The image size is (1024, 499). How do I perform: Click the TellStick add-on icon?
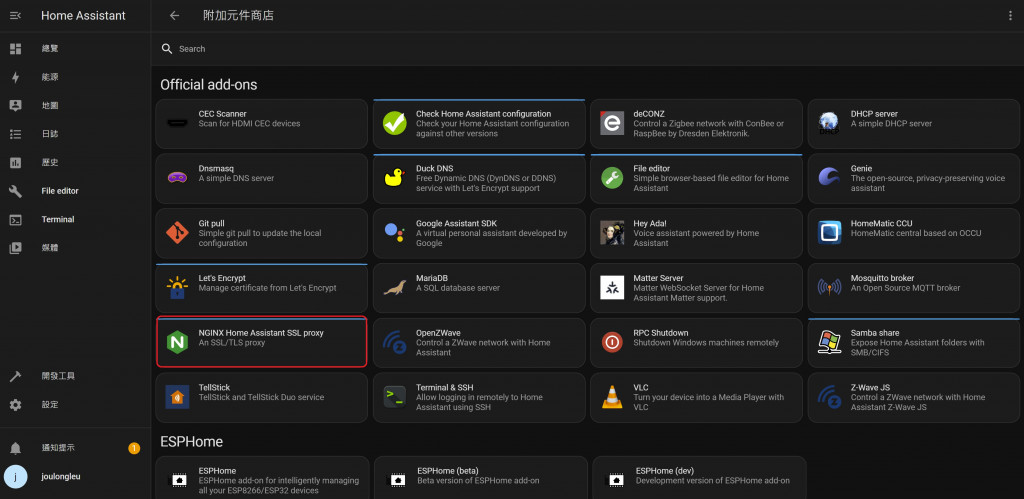point(177,397)
